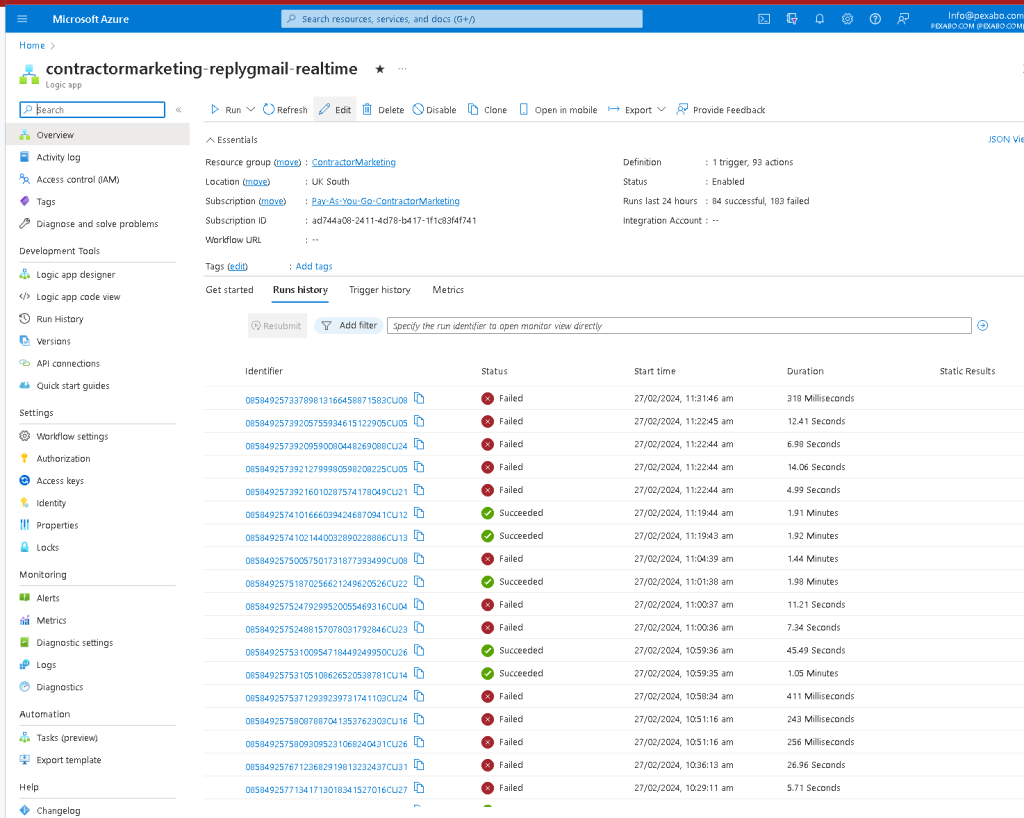The width and height of the screenshot is (1024, 818).
Task: Open the feedback icon in top bar
Action: [x=903, y=19]
